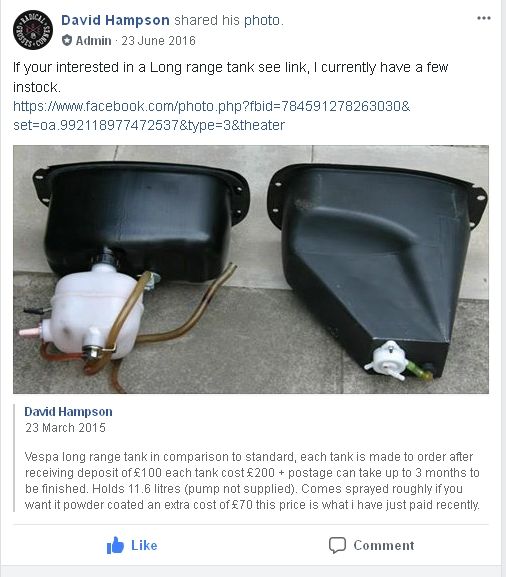The height and width of the screenshot is (577, 506).
Task: Click the Comment speech bubble icon
Action: click(337, 545)
